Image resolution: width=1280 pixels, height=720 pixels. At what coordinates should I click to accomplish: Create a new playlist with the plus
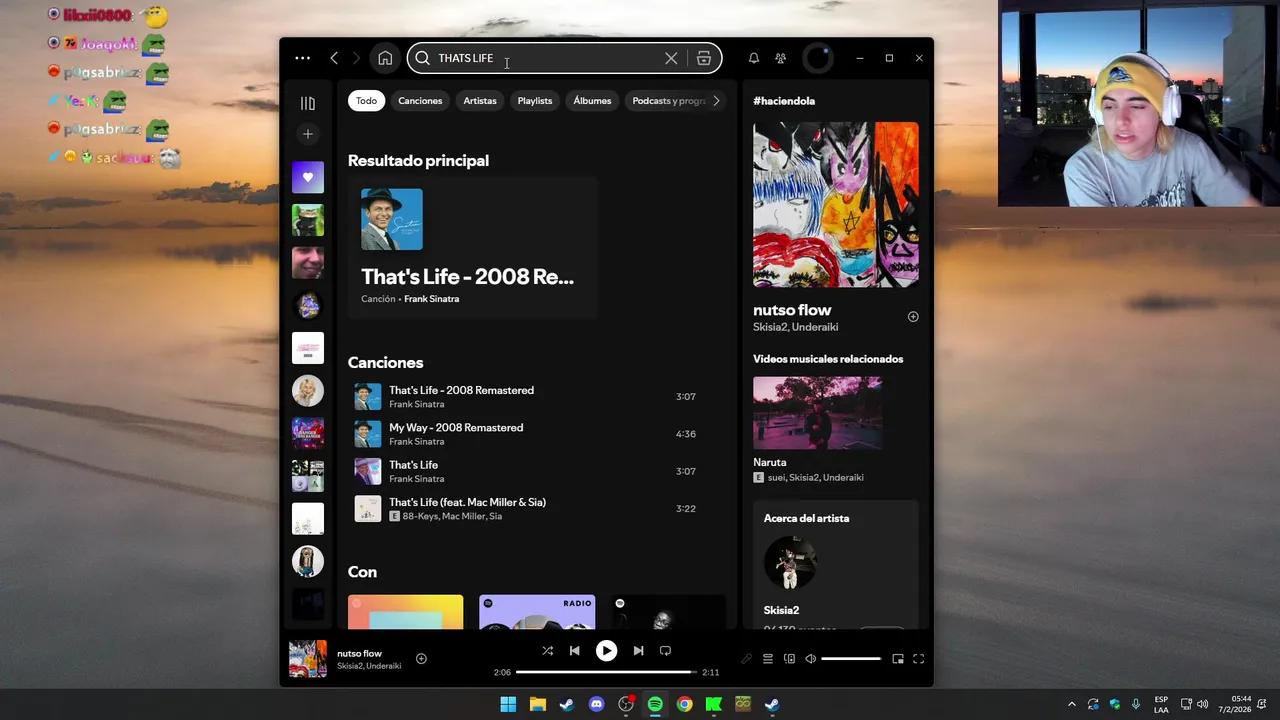308,134
